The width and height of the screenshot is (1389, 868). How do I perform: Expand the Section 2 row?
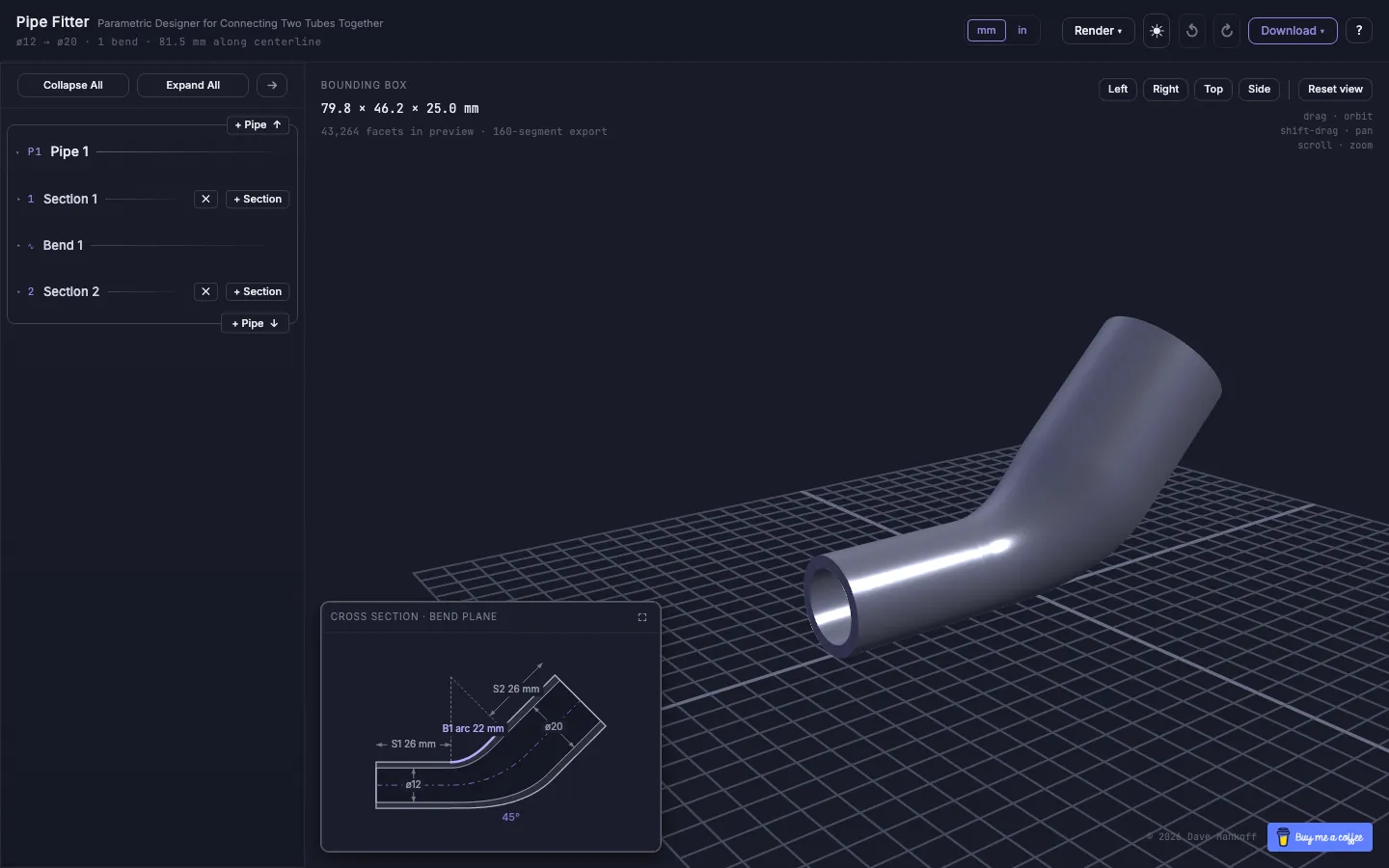pos(101,291)
